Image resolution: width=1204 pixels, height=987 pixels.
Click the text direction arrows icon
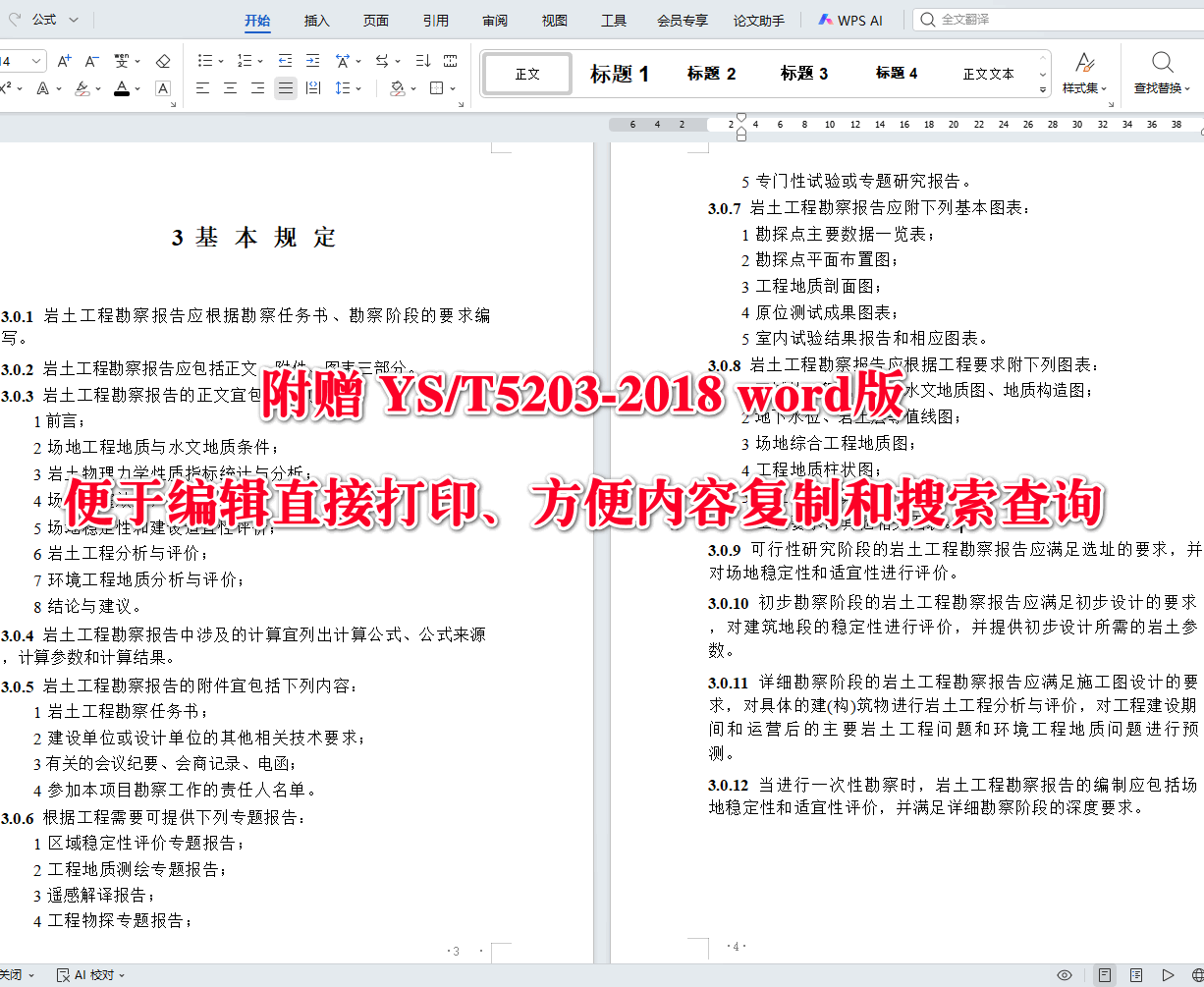tap(382, 61)
